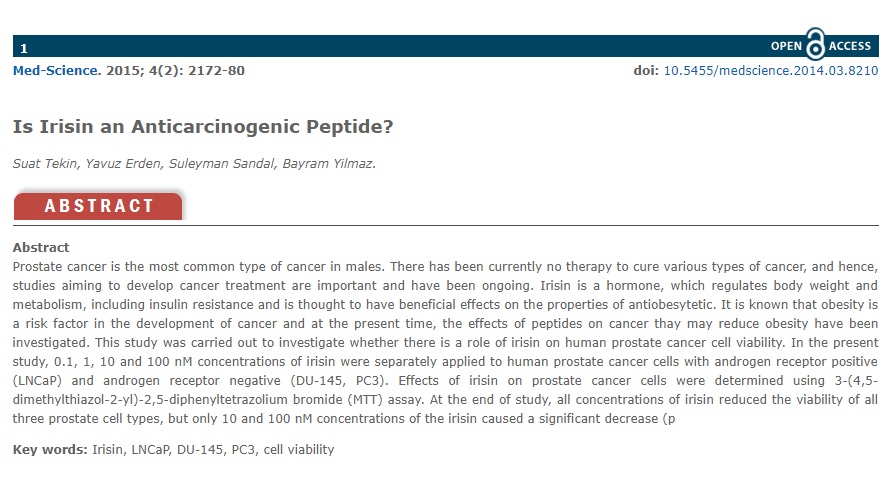Click the citation text 2015; 4(2): 2172-80
The width and height of the screenshot is (889, 493).
coord(175,71)
